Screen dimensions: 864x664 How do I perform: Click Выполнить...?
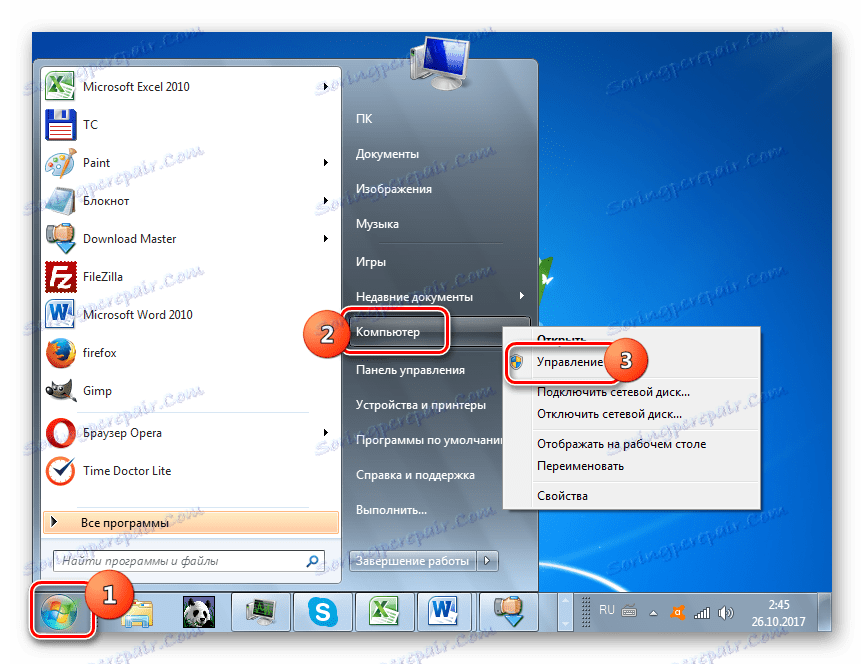point(391,510)
